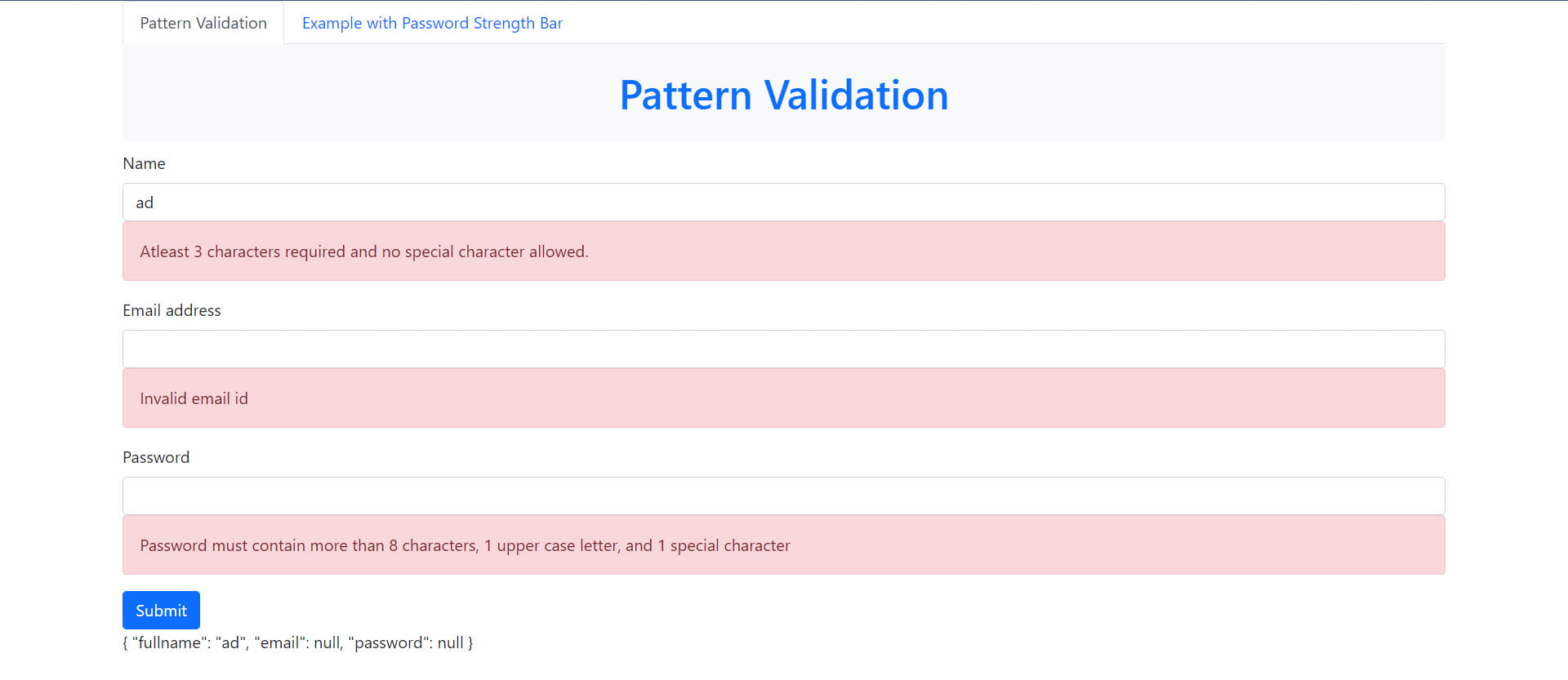Image resolution: width=1568 pixels, height=680 pixels.
Task: Click the empty Email address text box
Action: point(735,349)
